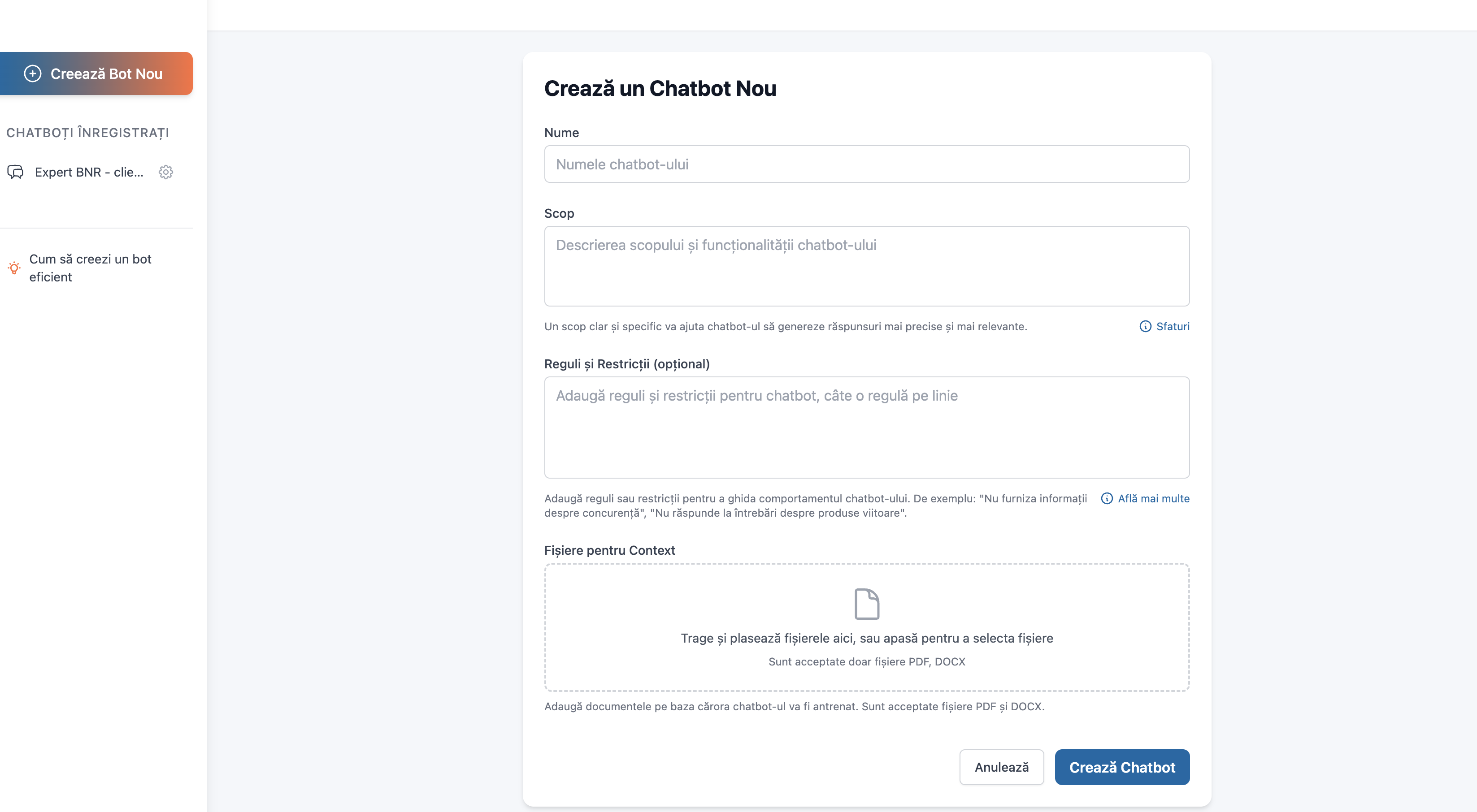
Task: Click the chat bubble icon beside Expert BNR
Action: tap(16, 172)
